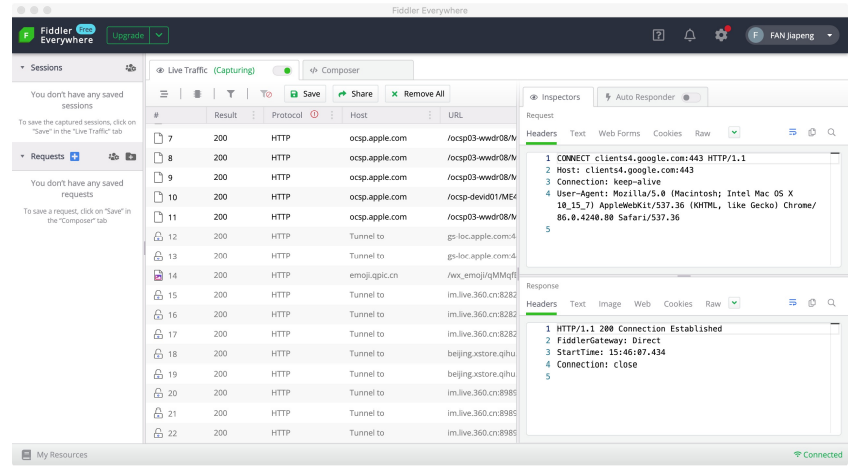This screenshot has height=475, width=859.
Task: Open Response Image tab
Action: tap(610, 304)
